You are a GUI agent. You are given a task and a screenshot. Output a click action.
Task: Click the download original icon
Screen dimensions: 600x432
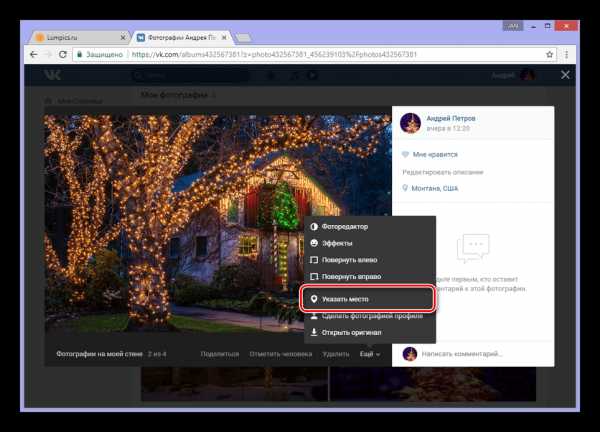point(314,332)
